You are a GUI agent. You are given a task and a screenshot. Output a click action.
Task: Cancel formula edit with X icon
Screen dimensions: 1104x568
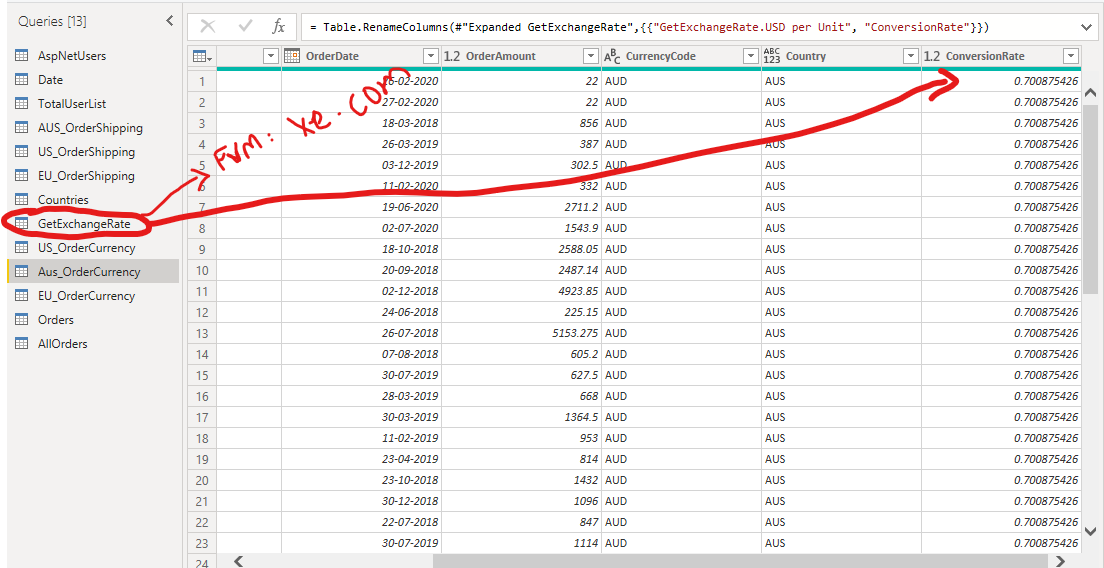click(x=208, y=27)
